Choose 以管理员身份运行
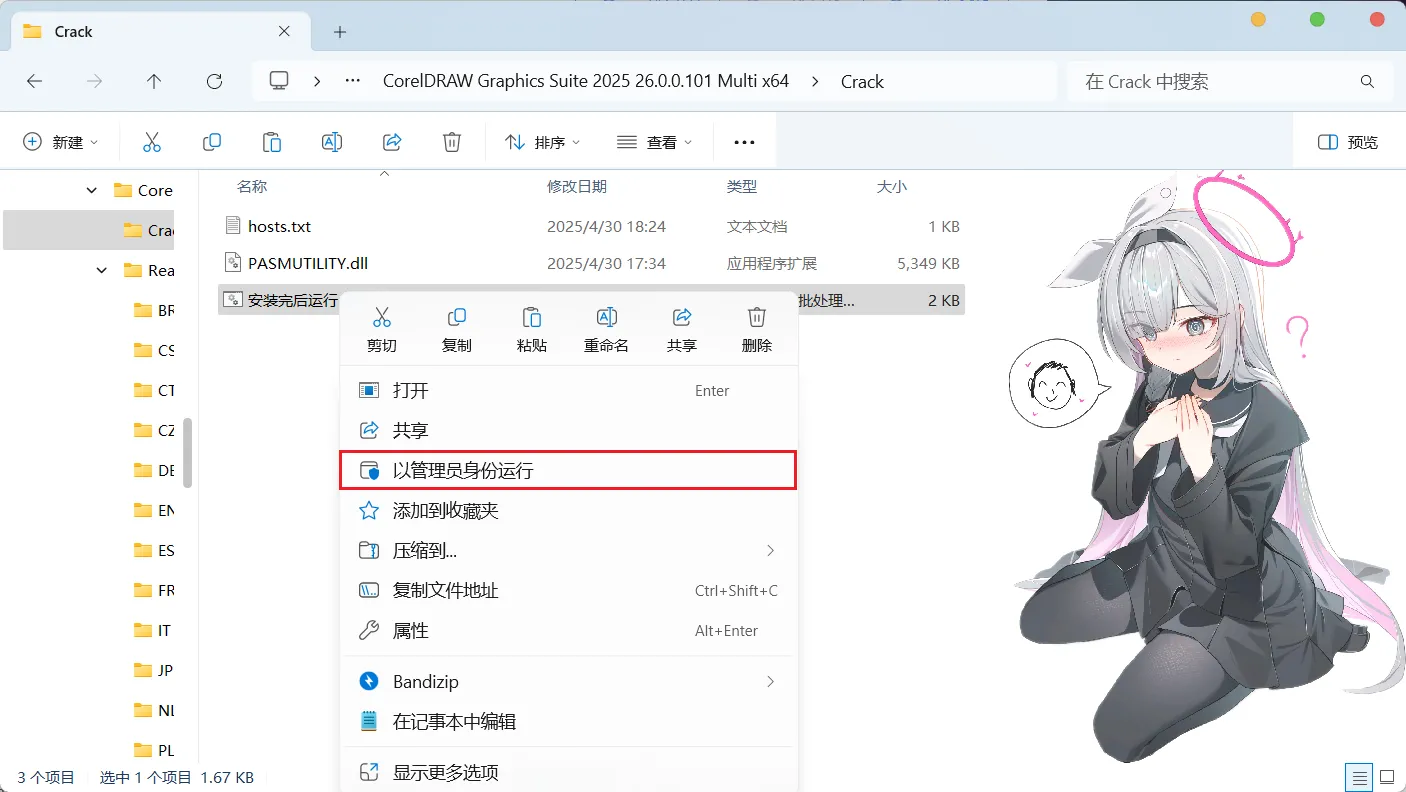 (x=569, y=470)
